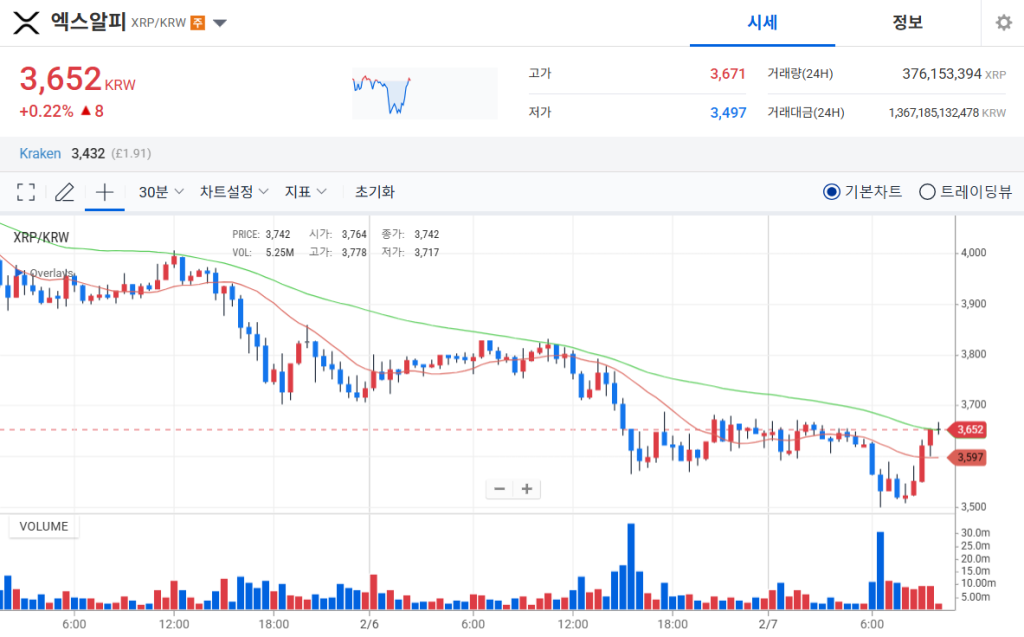Open the Kraken price link
This screenshot has width=1024, height=637.
point(40,154)
